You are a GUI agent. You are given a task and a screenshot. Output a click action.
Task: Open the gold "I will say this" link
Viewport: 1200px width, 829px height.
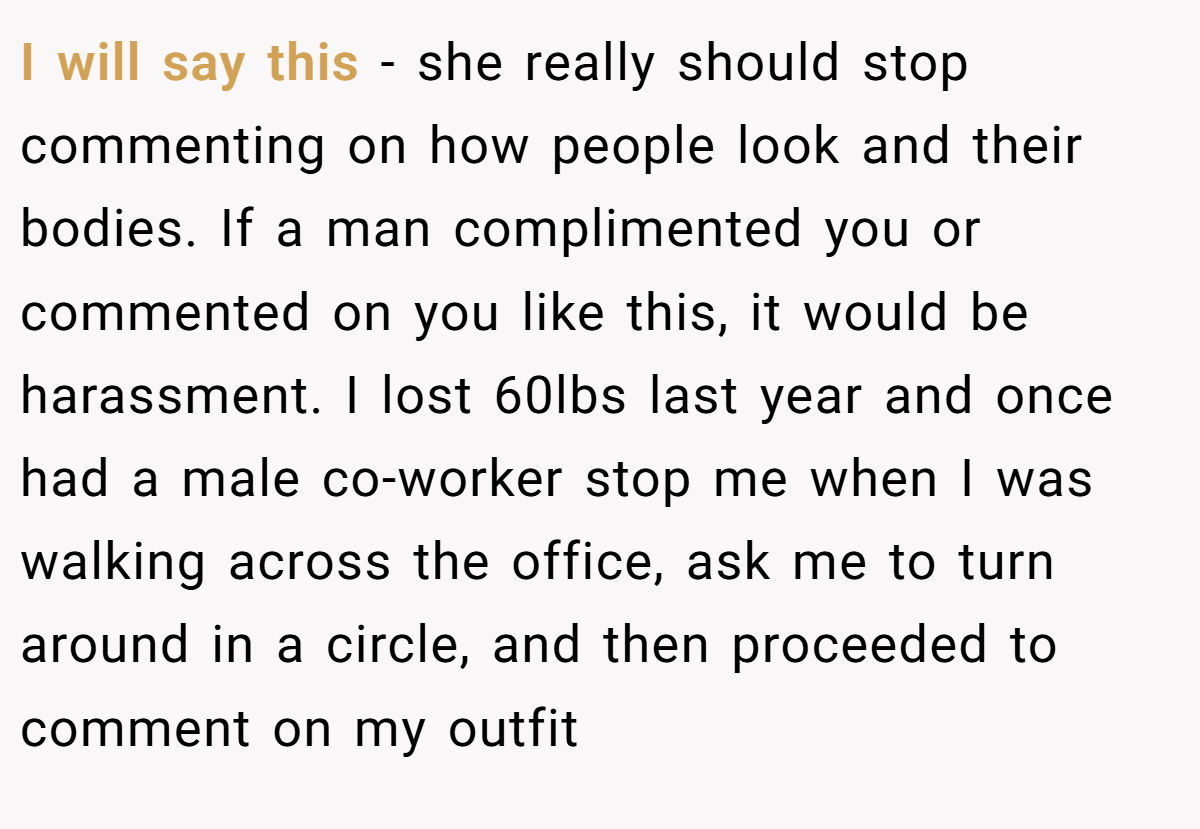click(x=189, y=64)
